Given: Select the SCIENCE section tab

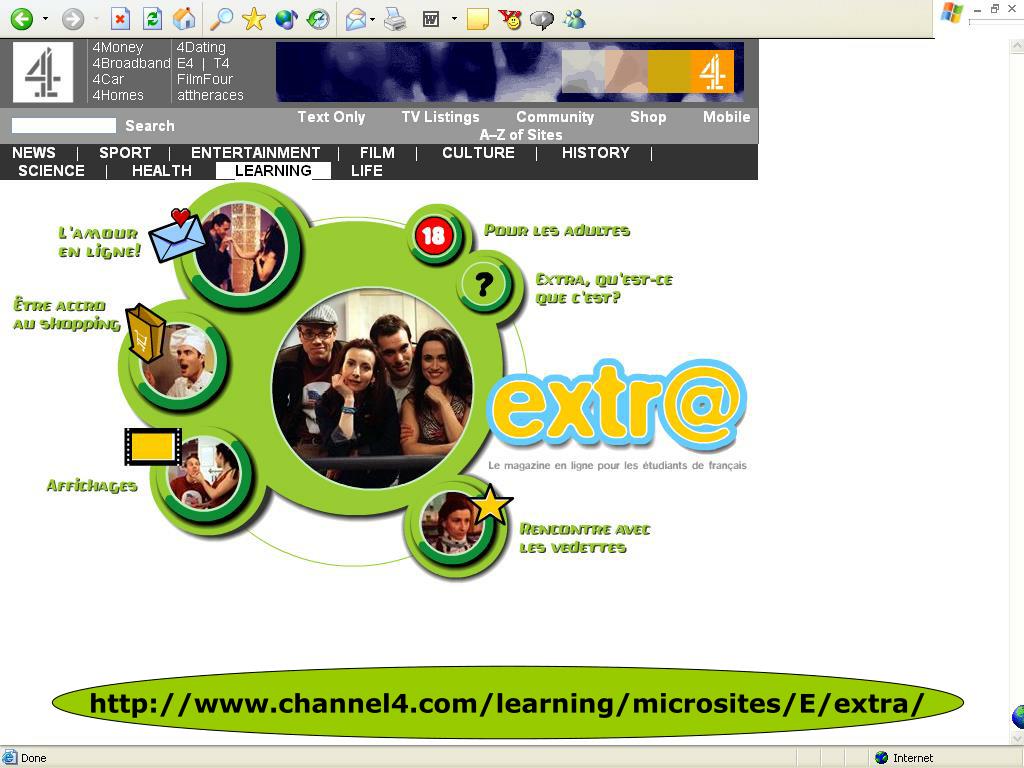Looking at the screenshot, I should tap(52, 170).
